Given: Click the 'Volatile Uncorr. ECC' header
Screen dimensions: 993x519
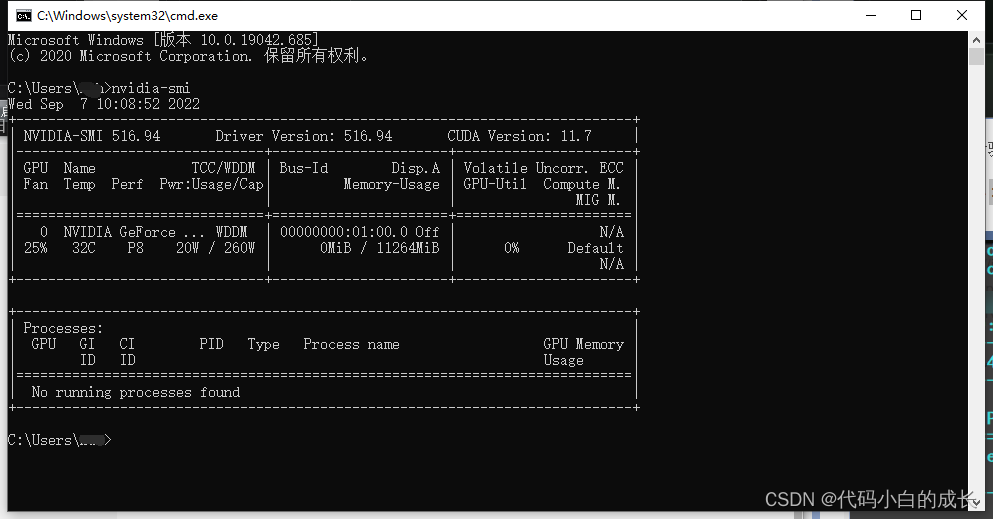Looking at the screenshot, I should [x=543, y=168].
